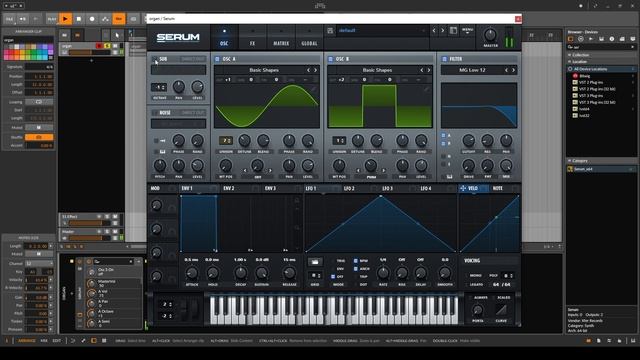
Task: Open the Serum MENU dropdown
Action: pos(467,31)
